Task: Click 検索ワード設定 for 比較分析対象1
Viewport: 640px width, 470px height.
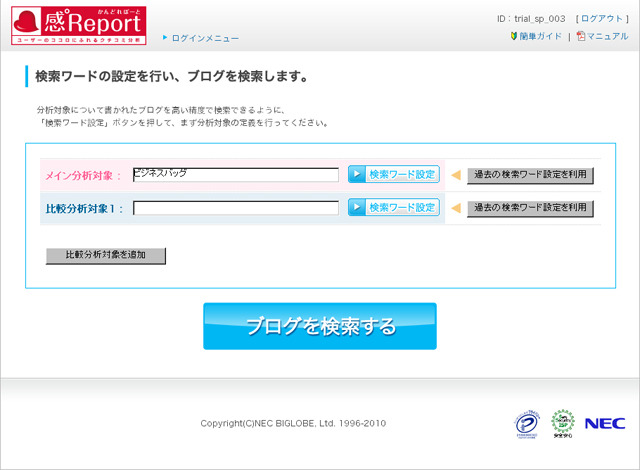Action: (394, 207)
